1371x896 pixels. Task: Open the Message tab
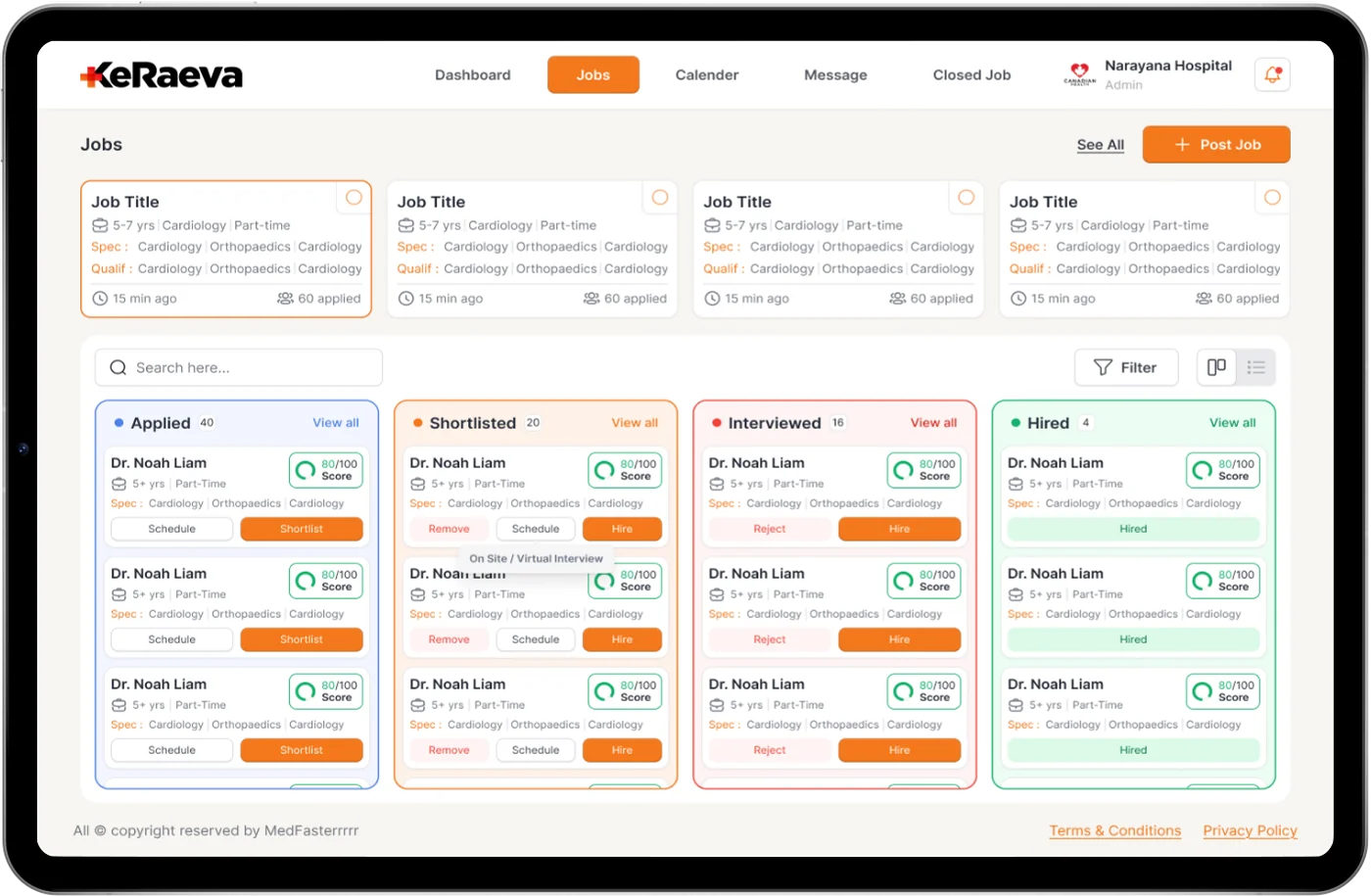(835, 74)
